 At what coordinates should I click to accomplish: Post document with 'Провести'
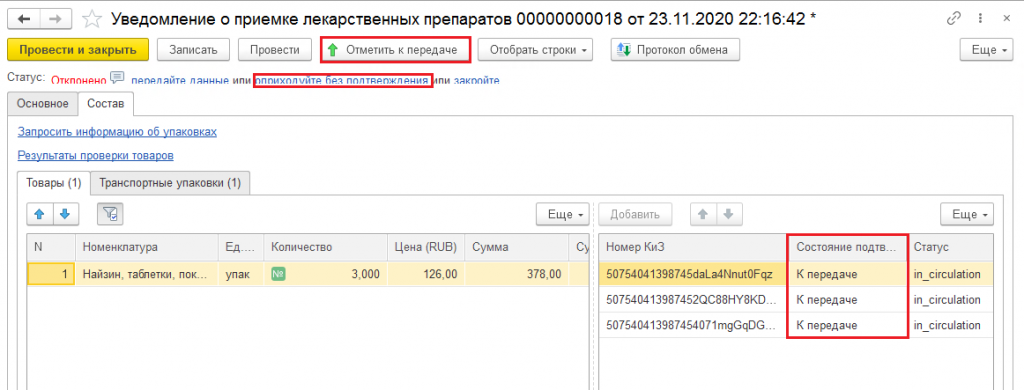click(x=275, y=50)
